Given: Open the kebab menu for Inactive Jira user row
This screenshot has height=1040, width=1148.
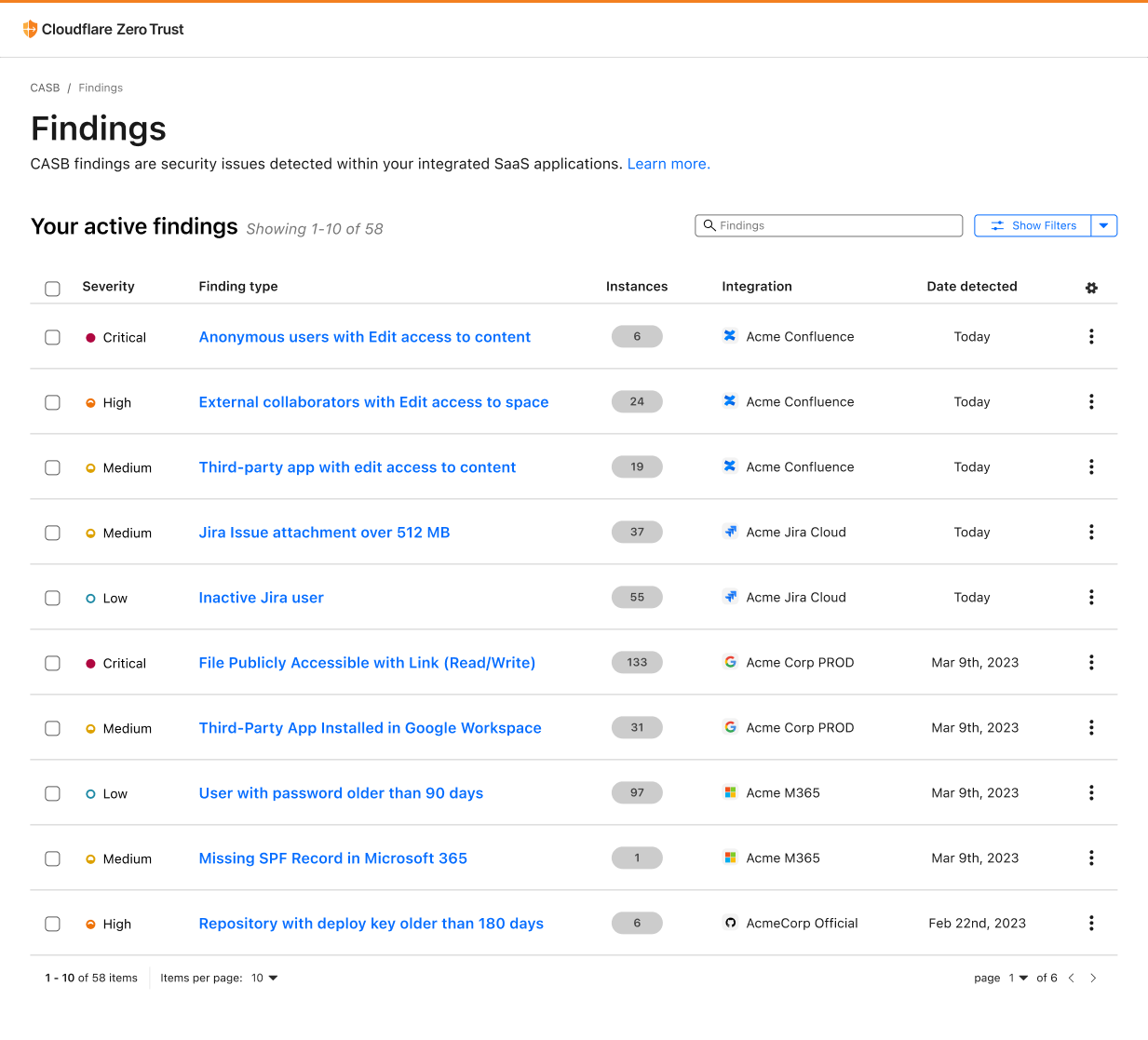Looking at the screenshot, I should (1091, 597).
